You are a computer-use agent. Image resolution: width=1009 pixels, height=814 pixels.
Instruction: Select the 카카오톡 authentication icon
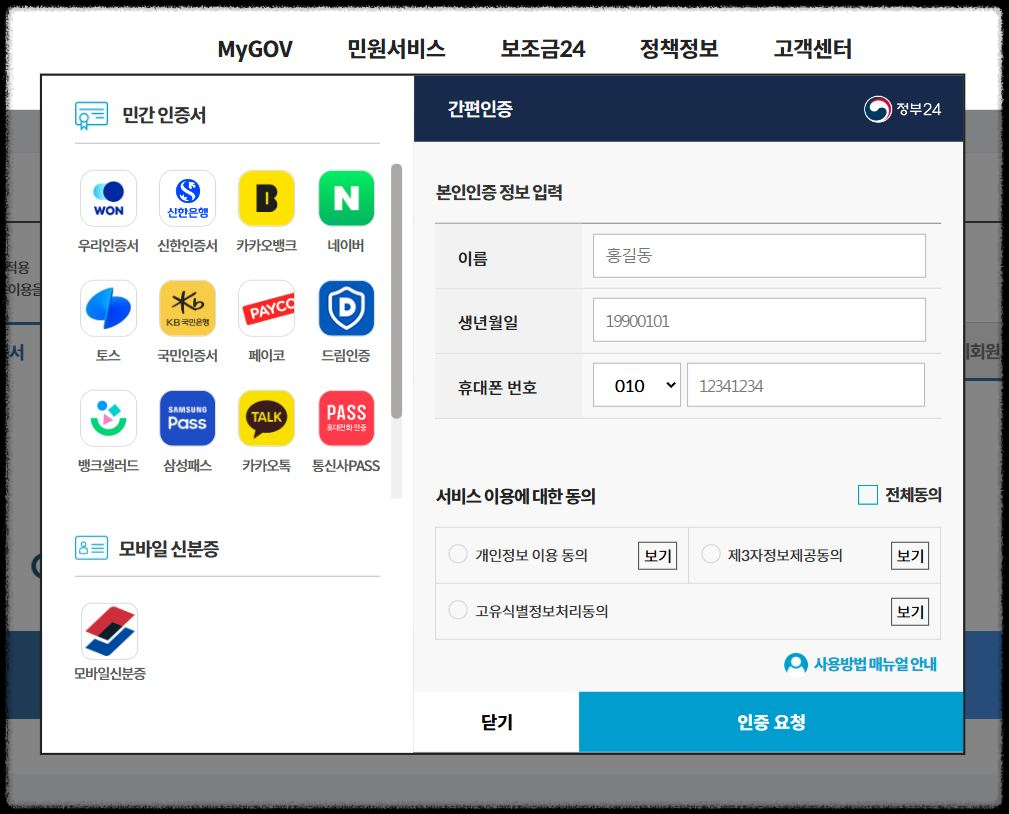(266, 418)
